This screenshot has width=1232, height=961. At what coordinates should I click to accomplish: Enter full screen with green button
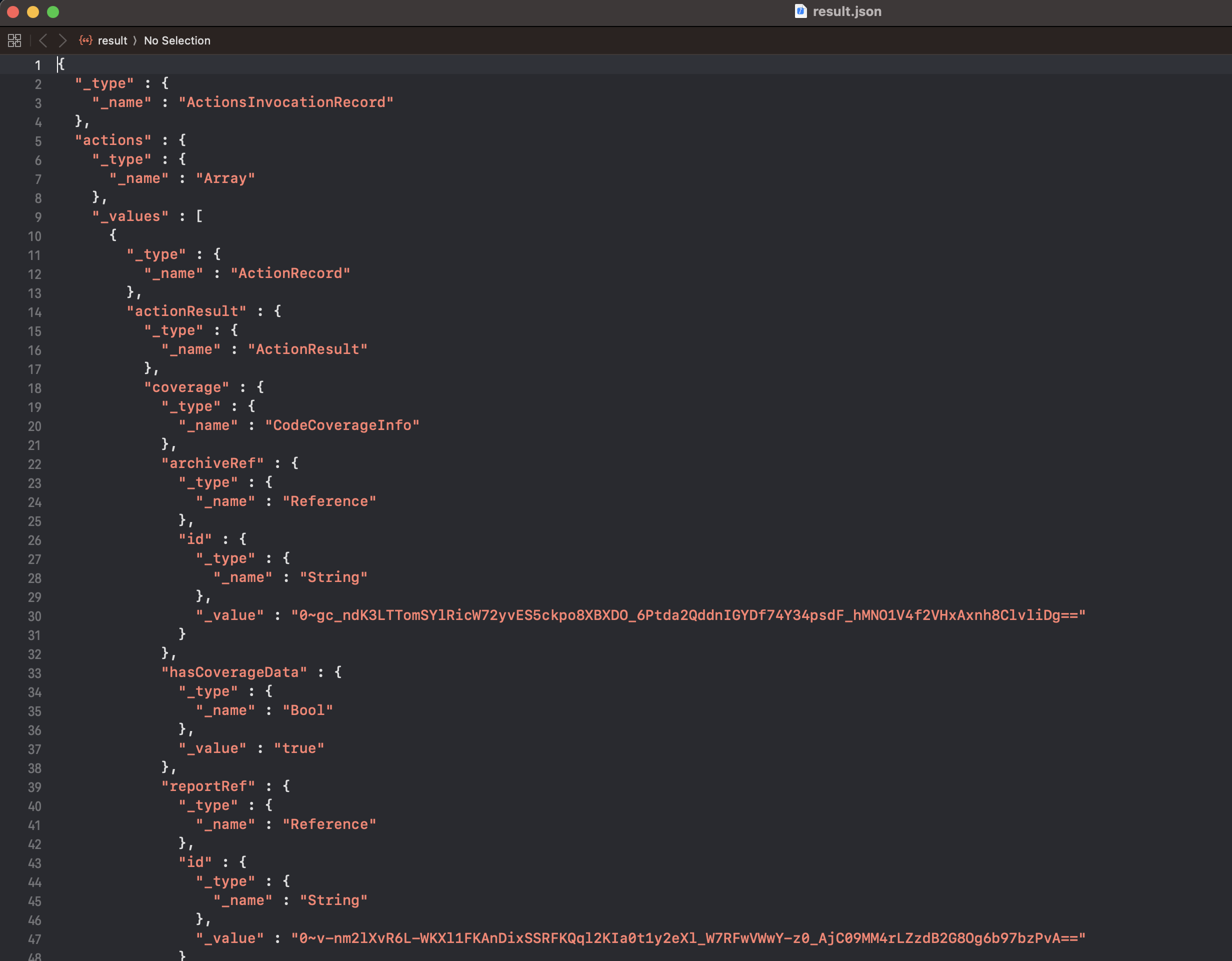click(53, 12)
